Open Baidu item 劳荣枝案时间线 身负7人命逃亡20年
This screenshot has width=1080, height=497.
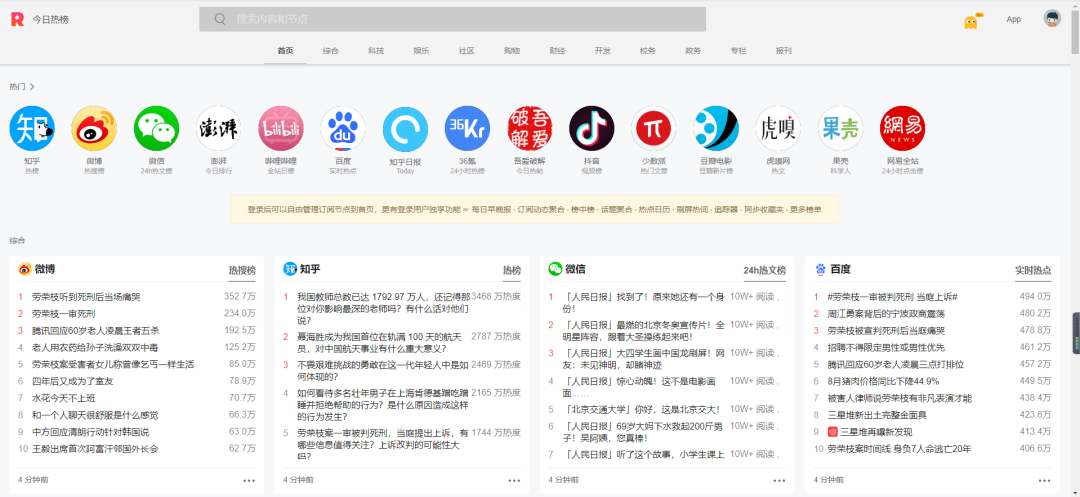tap(900, 449)
